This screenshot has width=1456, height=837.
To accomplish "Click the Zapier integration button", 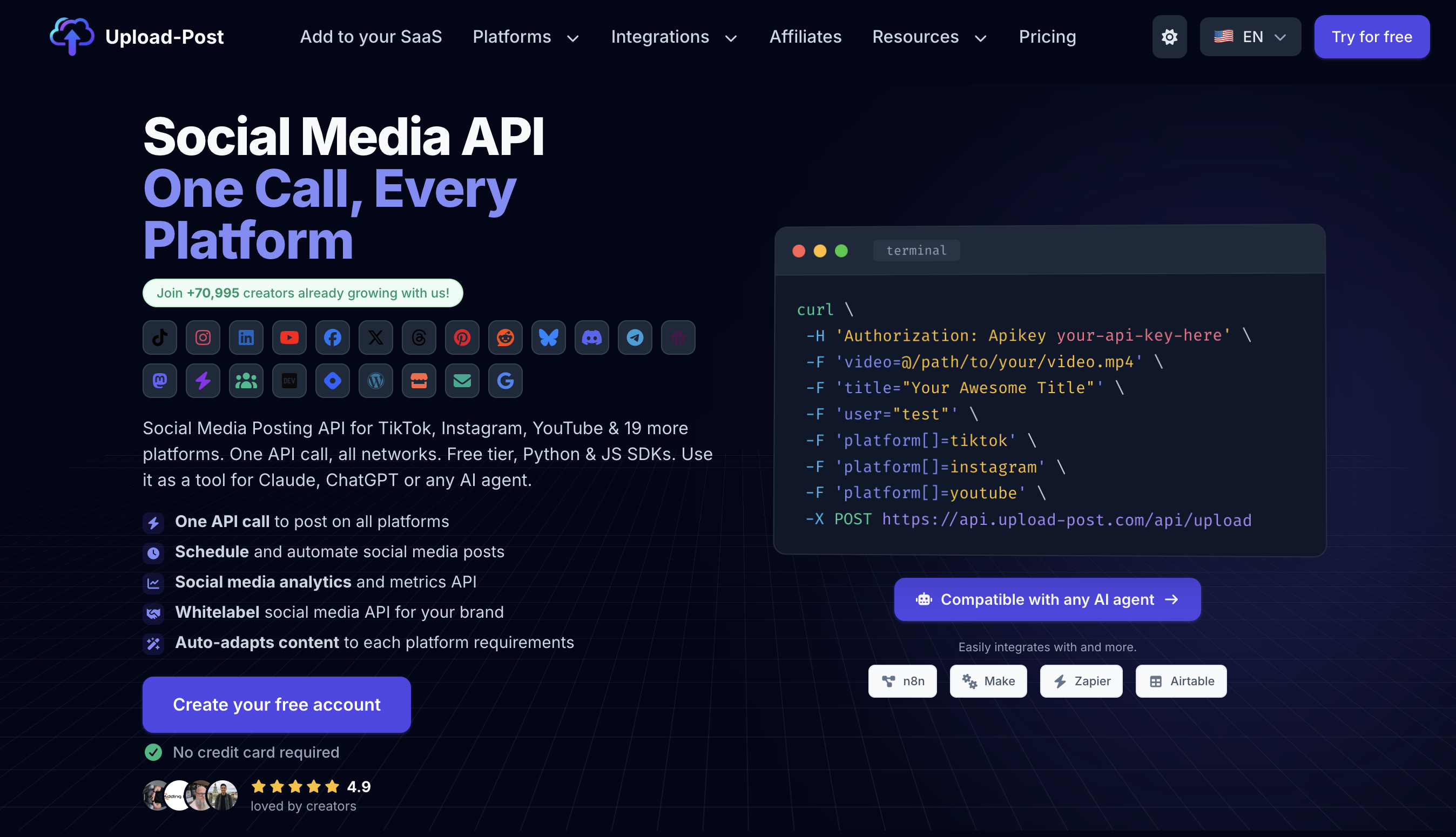I will [1081, 681].
